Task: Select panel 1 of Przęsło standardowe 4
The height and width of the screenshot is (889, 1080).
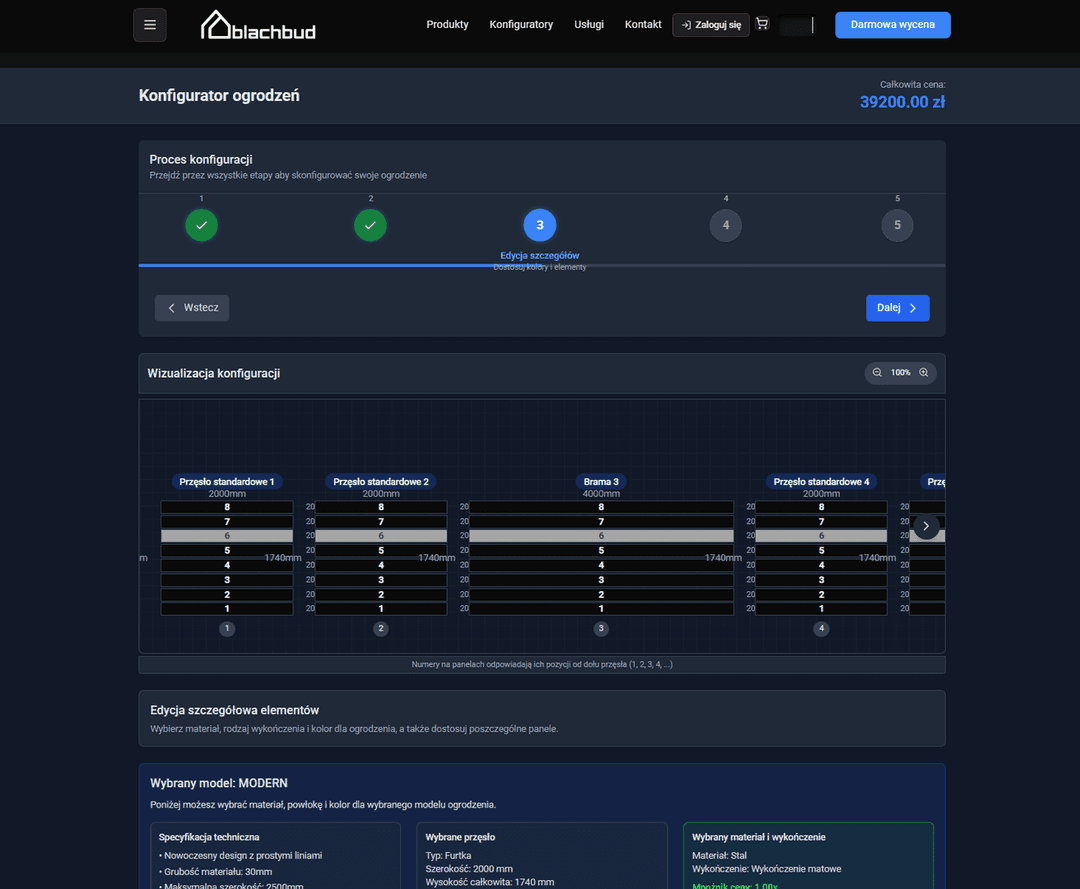Action: pyautogui.click(x=821, y=609)
